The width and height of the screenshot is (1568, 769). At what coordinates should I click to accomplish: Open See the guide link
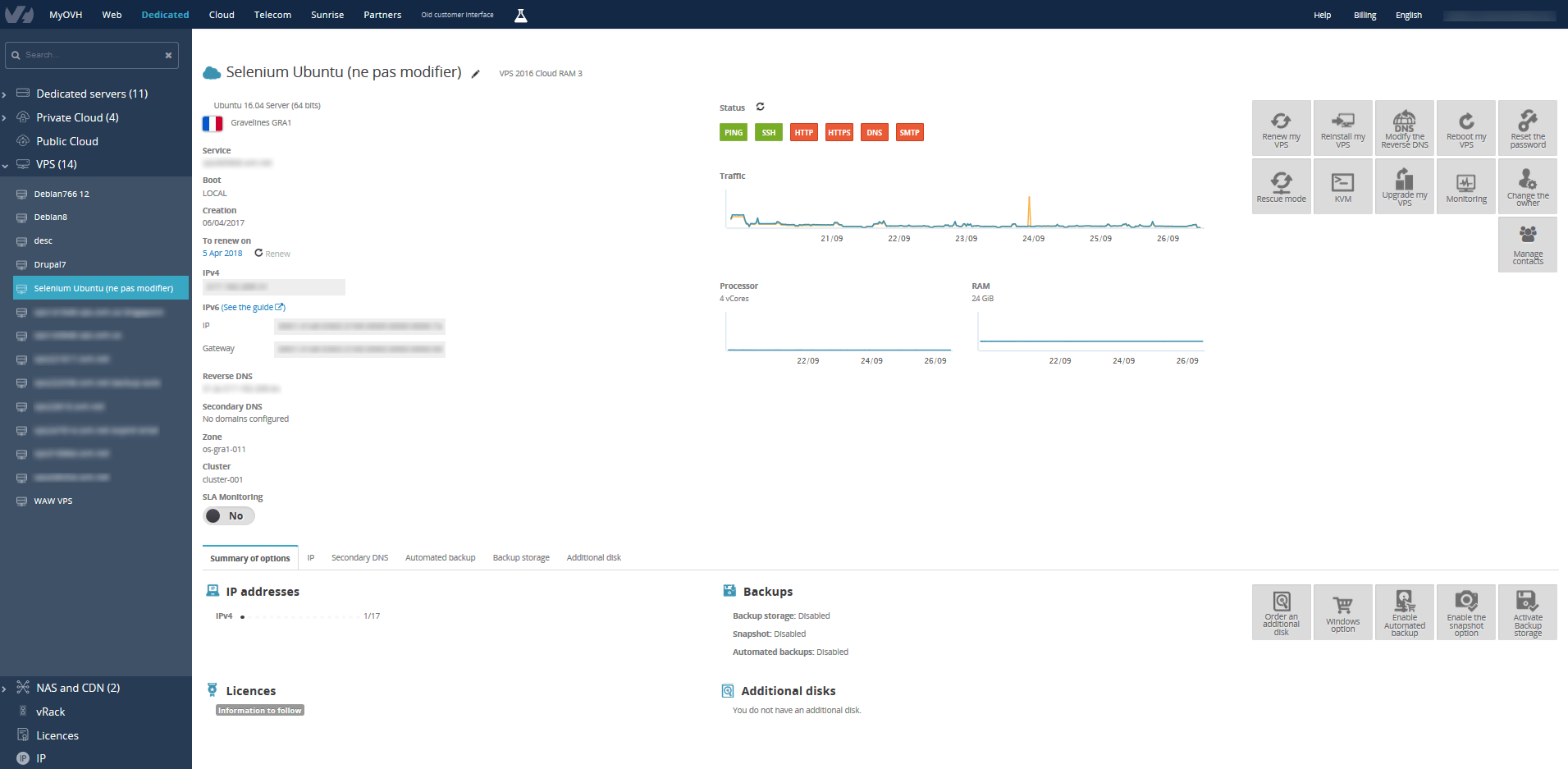tap(254, 308)
